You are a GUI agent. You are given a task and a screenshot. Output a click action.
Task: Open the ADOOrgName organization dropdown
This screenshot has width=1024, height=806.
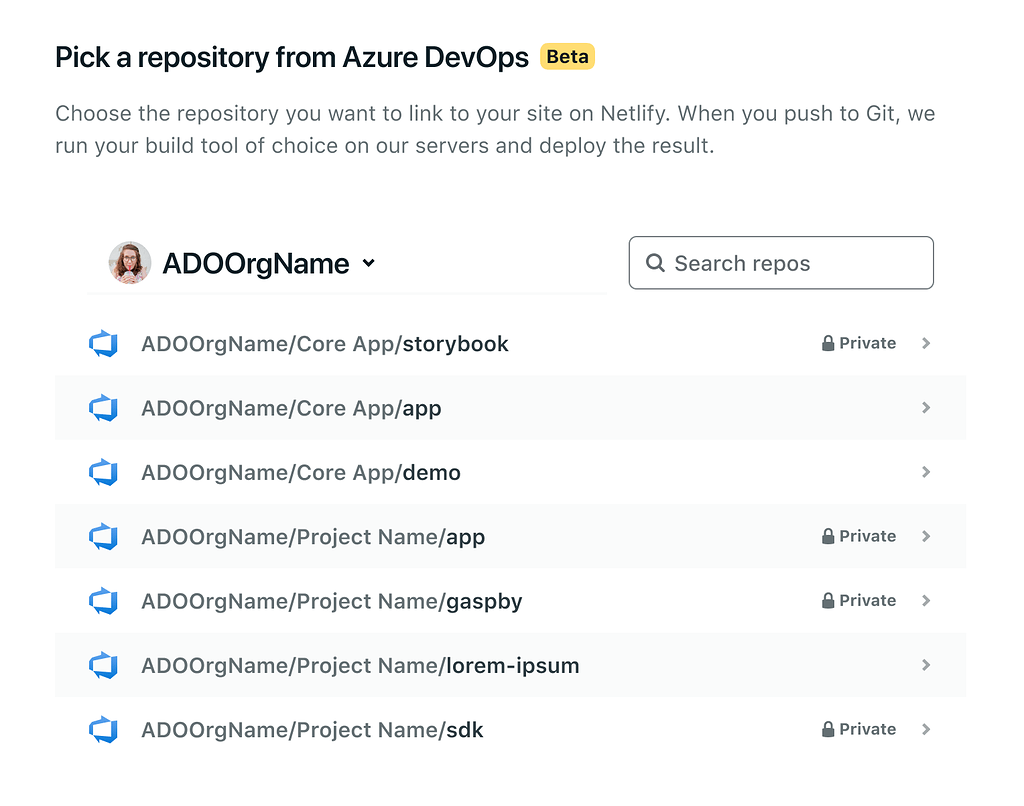click(368, 263)
